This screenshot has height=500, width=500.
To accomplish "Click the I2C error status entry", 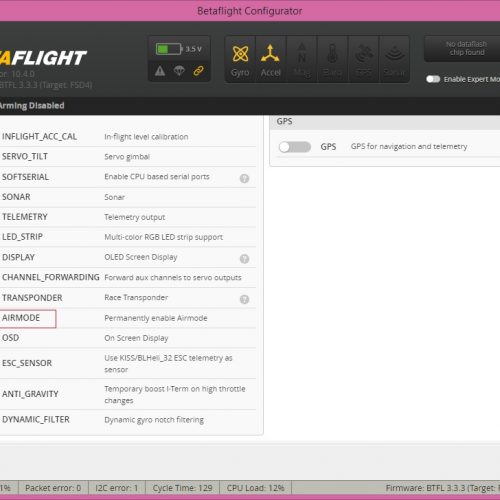I will 117,488.
